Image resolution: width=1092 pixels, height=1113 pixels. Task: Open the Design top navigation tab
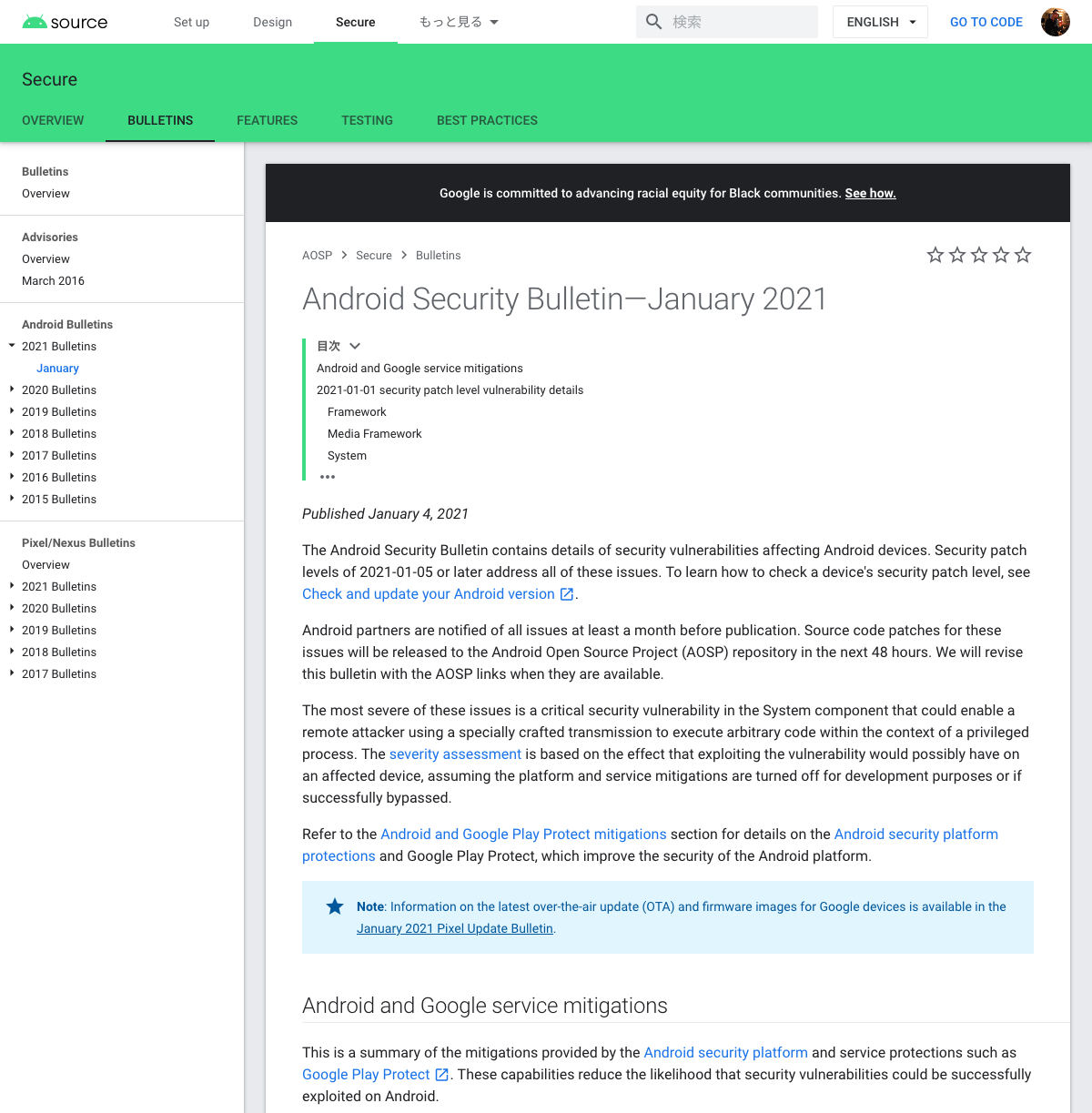pos(272,22)
